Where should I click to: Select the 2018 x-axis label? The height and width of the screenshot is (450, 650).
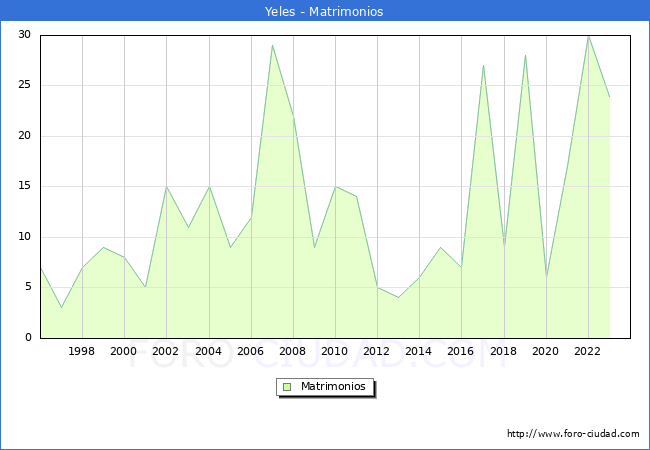click(x=504, y=351)
